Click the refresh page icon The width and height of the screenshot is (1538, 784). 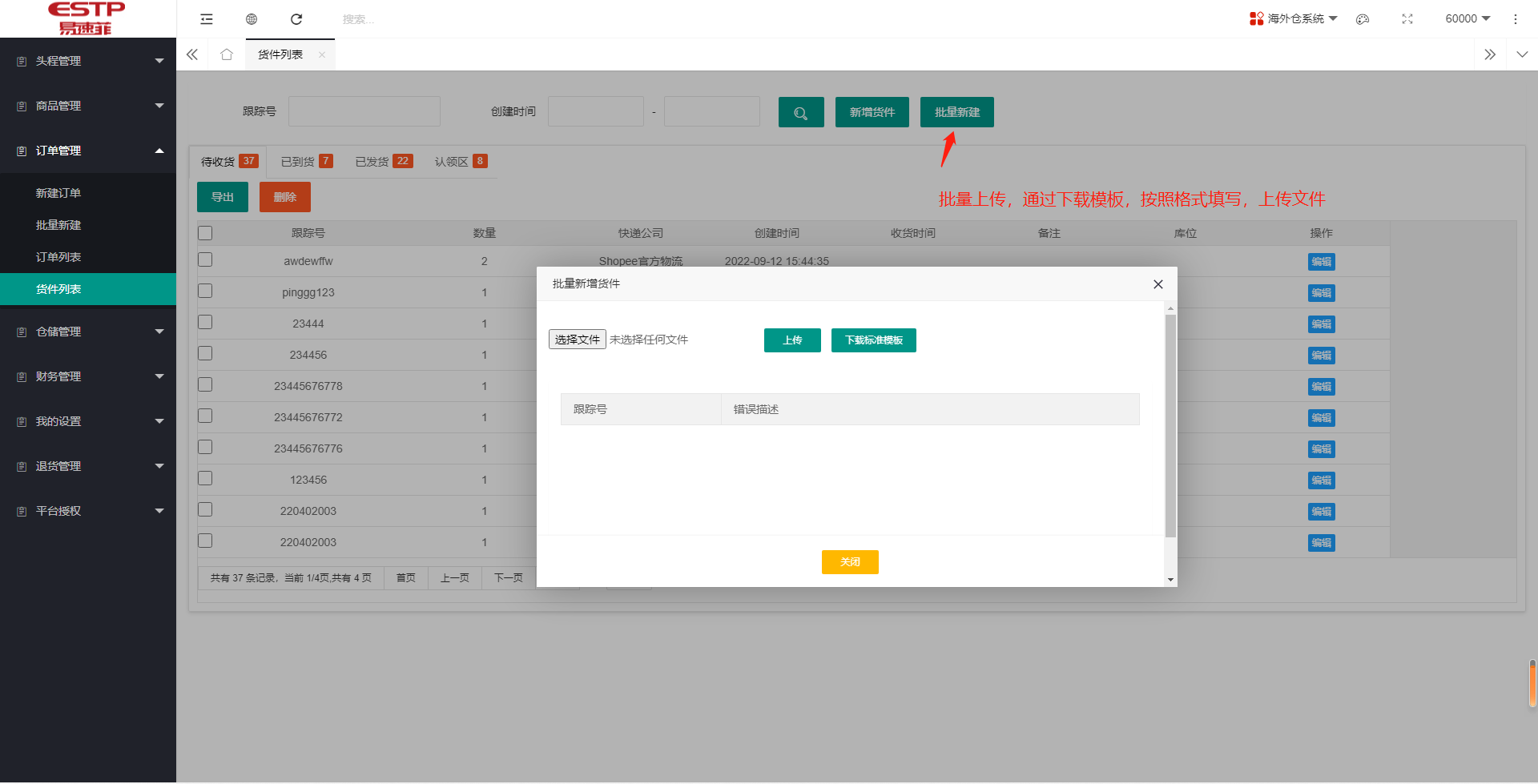[296, 19]
